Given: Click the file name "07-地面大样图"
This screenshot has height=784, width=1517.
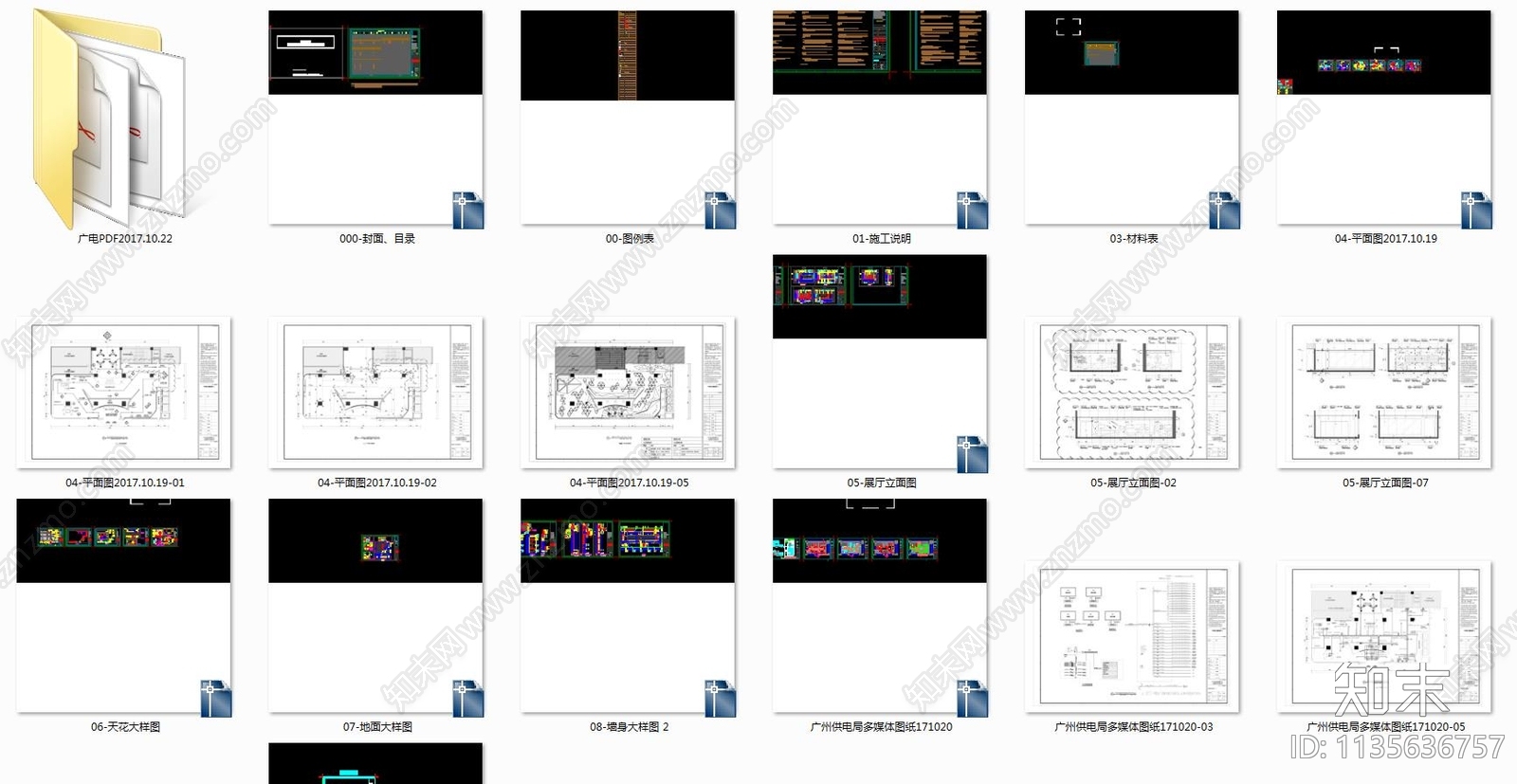Looking at the screenshot, I should click(377, 727).
